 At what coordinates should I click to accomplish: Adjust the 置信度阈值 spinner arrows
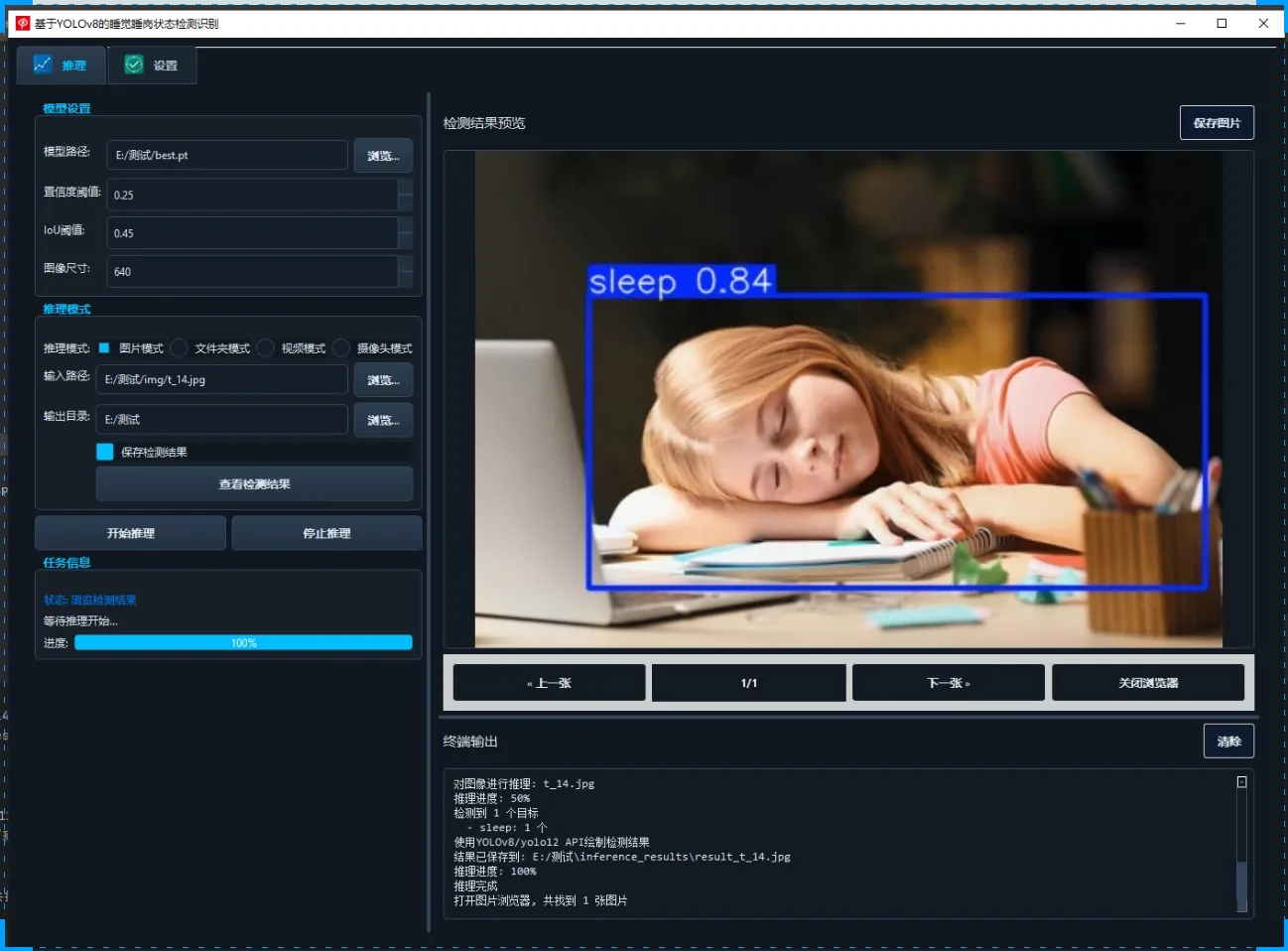tap(405, 195)
